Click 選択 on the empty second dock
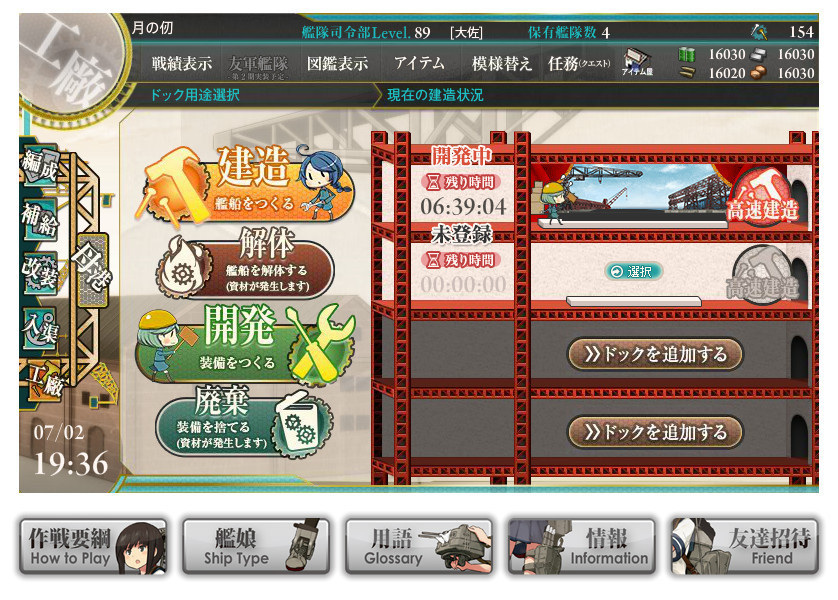Viewport: 838px width, 600px height. click(633, 271)
